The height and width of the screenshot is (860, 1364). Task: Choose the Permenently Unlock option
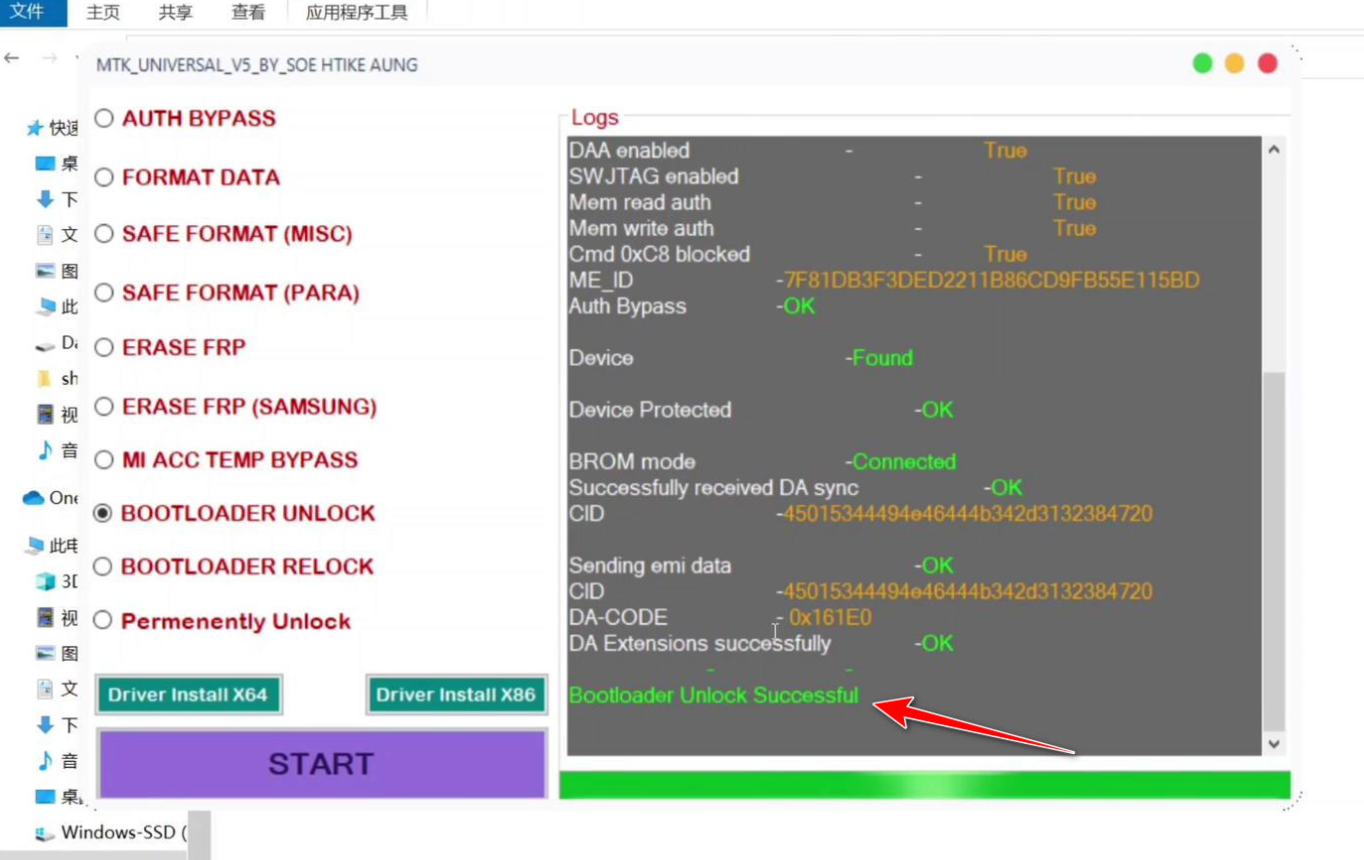point(103,620)
